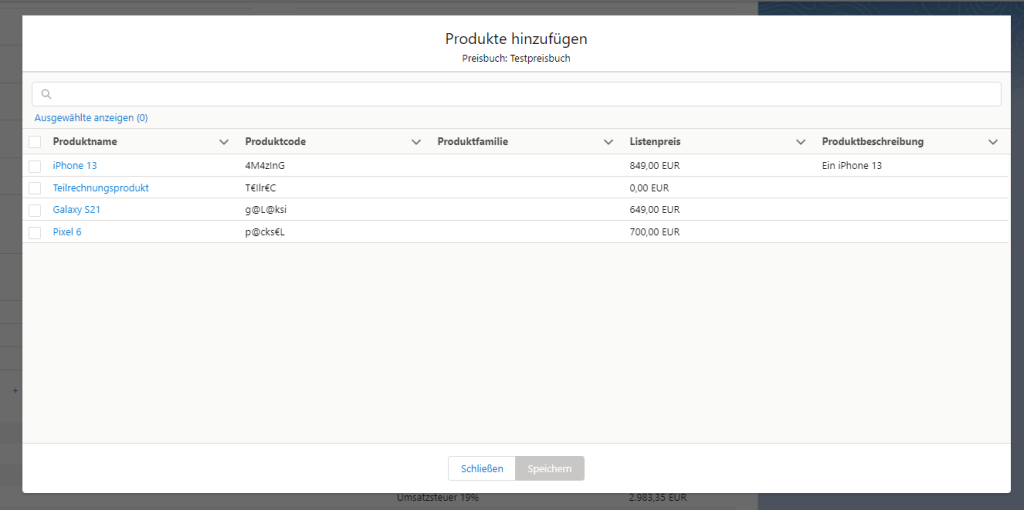1024x510 pixels.
Task: Show Listenpreis column options chevron
Action: click(800, 142)
